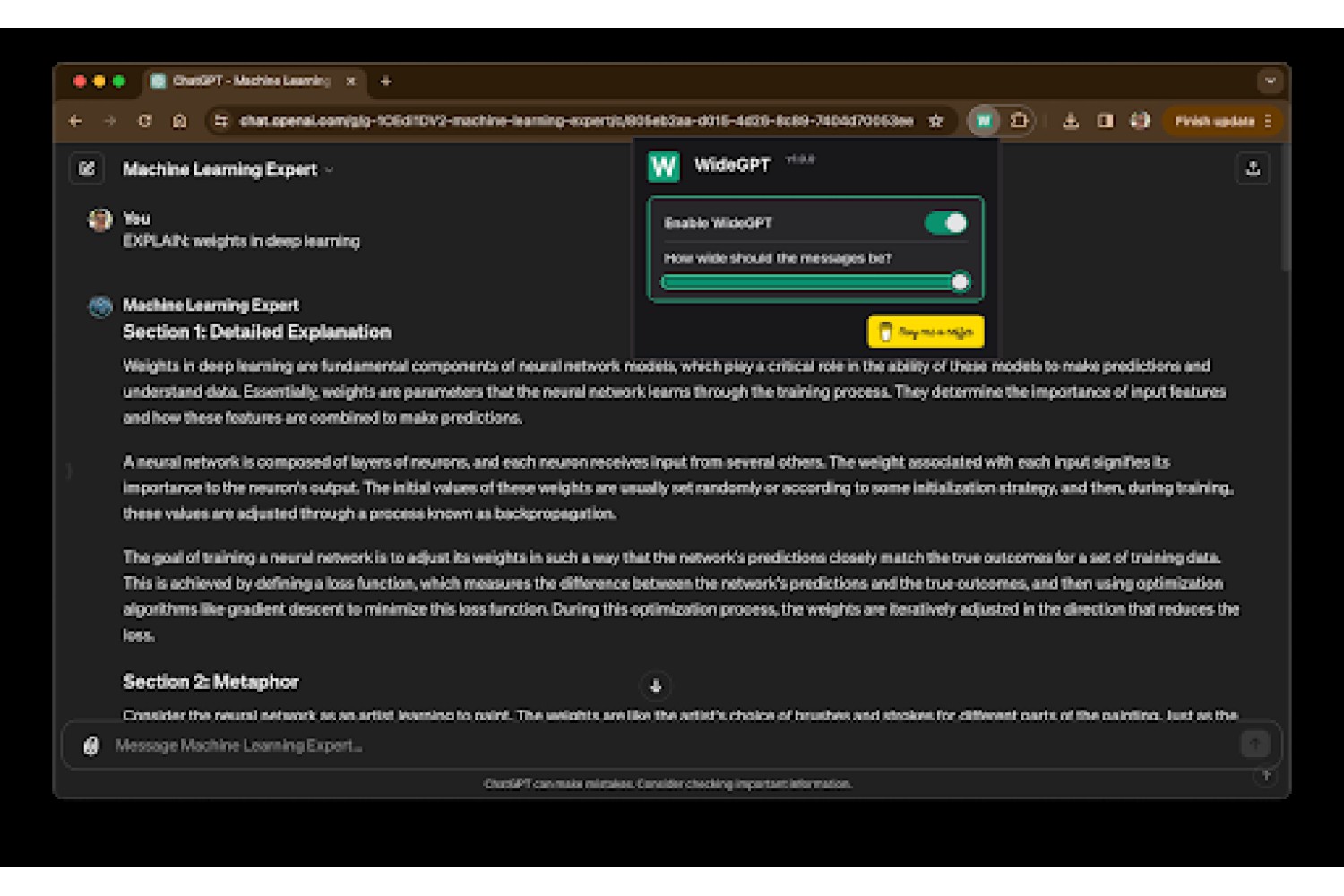Viewport: 1344px width, 896px height.
Task: Open the help question mark button
Action: coord(1266,776)
